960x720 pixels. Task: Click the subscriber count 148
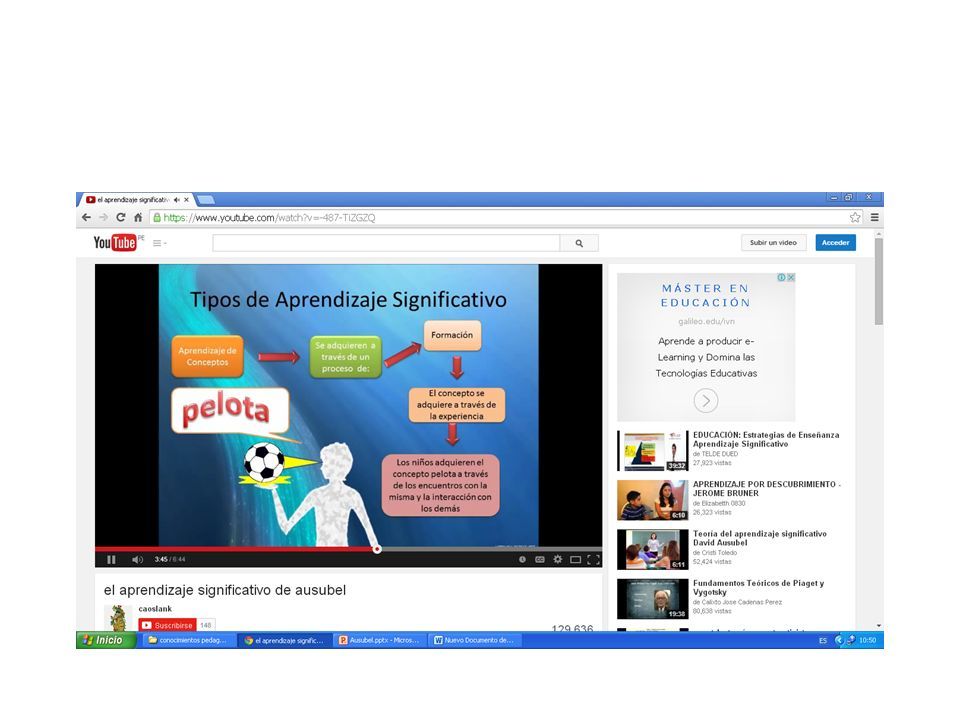click(206, 625)
